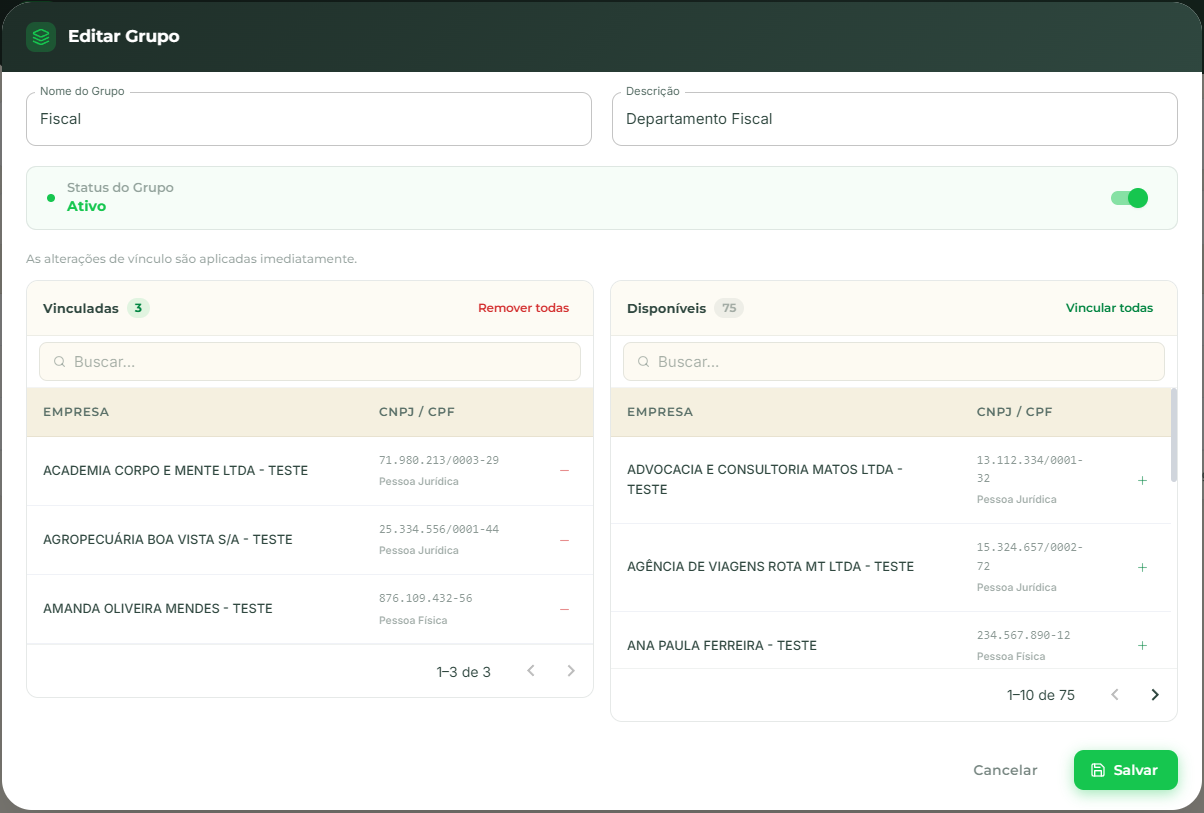The width and height of the screenshot is (1204, 813).
Task: Add ANA PAULA FERREIRA with plus icon
Action: click(1142, 645)
